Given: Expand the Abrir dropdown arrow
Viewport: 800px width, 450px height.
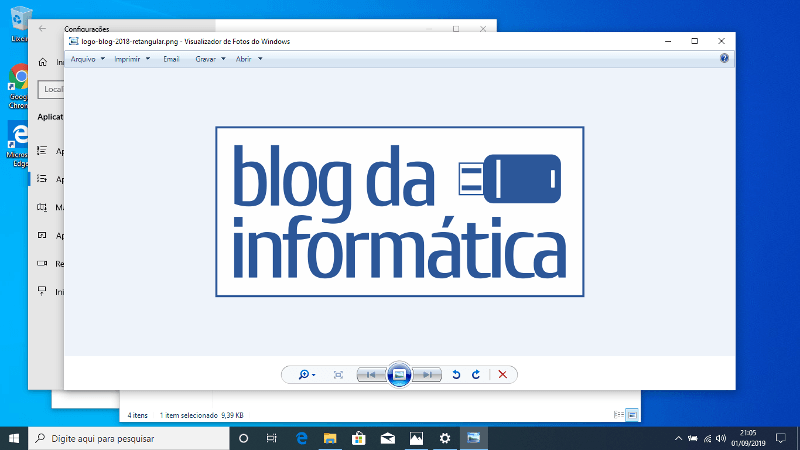Looking at the screenshot, I should (x=260, y=59).
